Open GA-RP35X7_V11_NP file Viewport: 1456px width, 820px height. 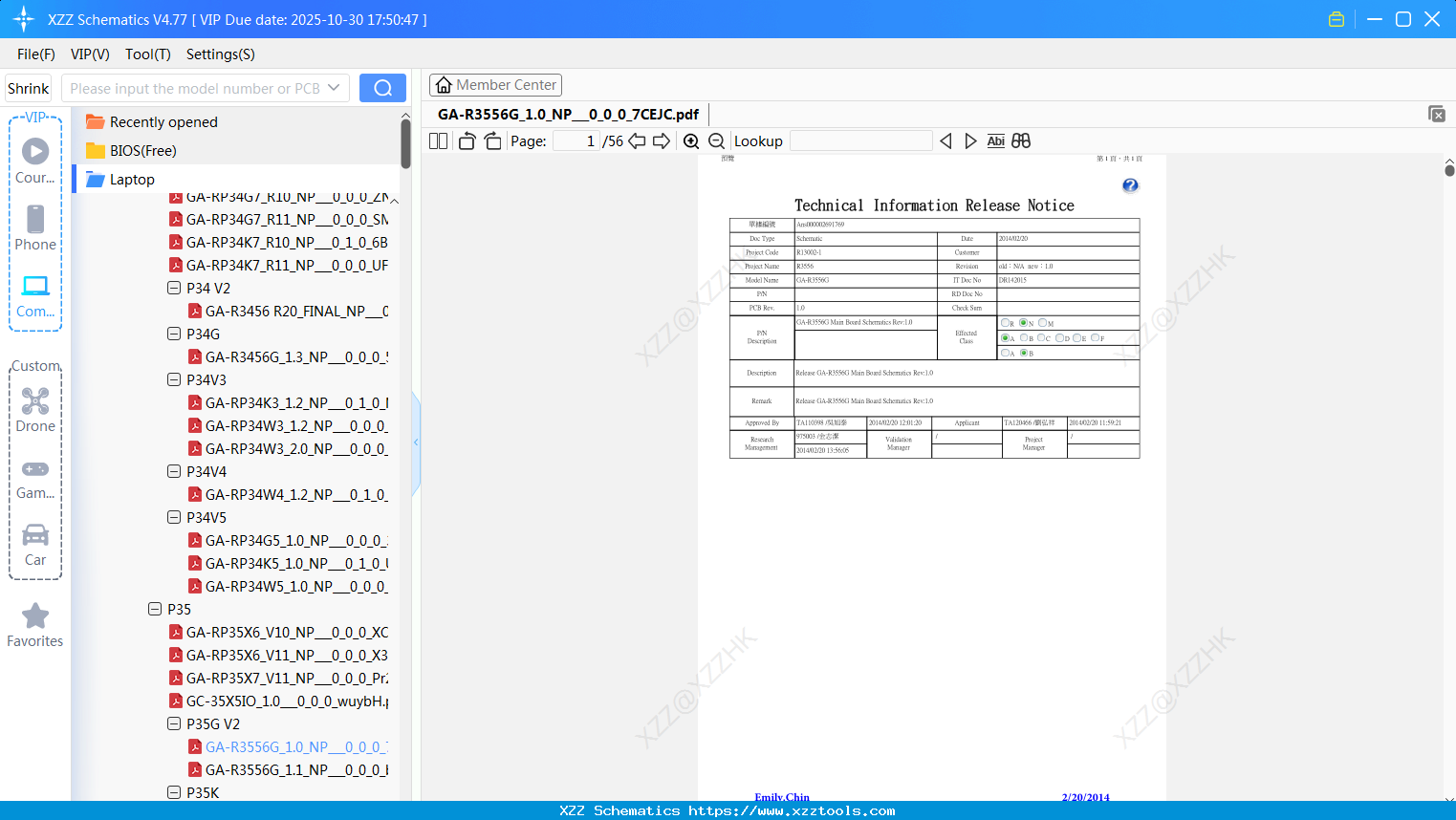pos(278,678)
